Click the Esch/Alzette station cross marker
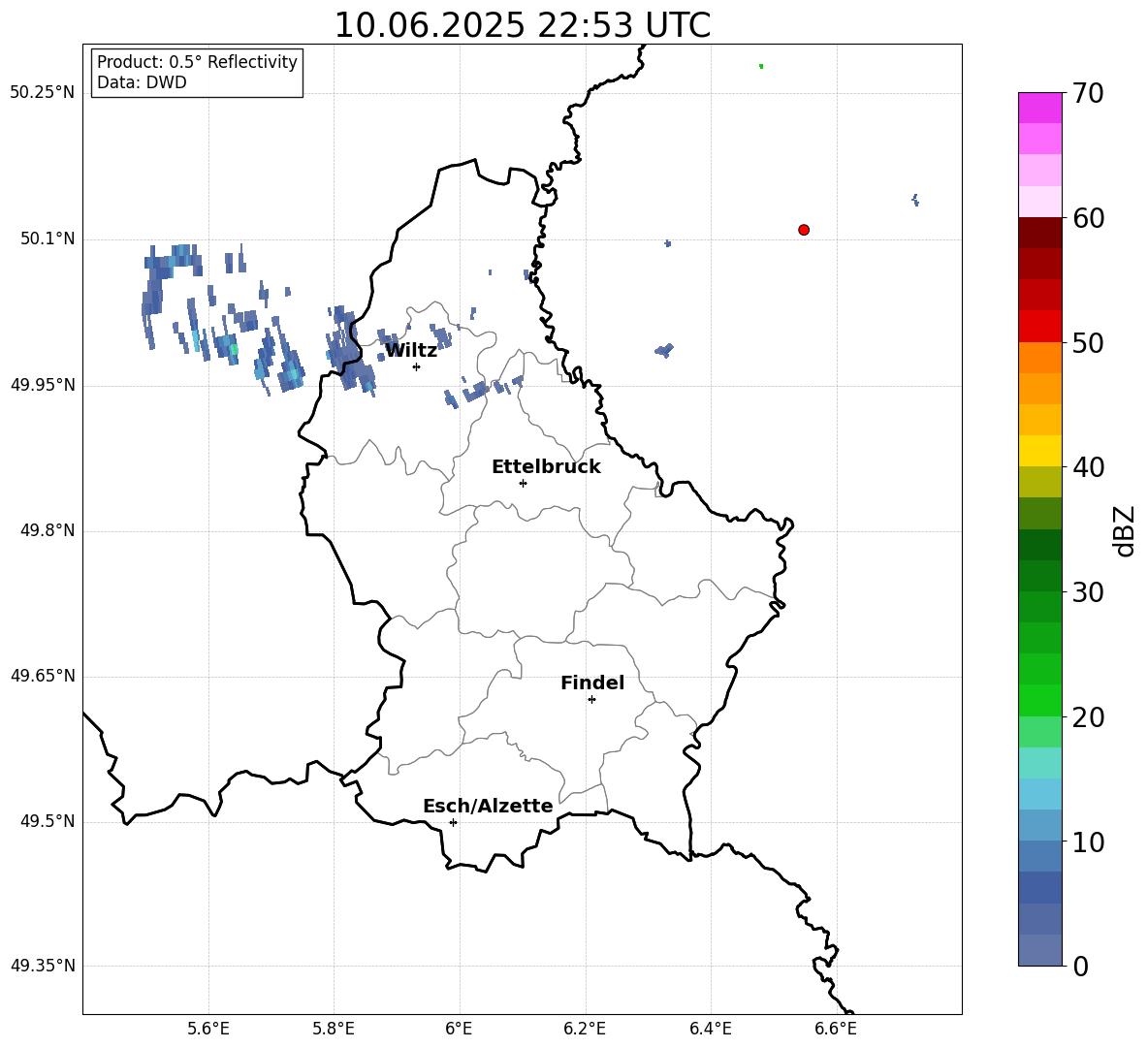Image resolution: width=1148 pixels, height=1048 pixels. pyautogui.click(x=453, y=822)
